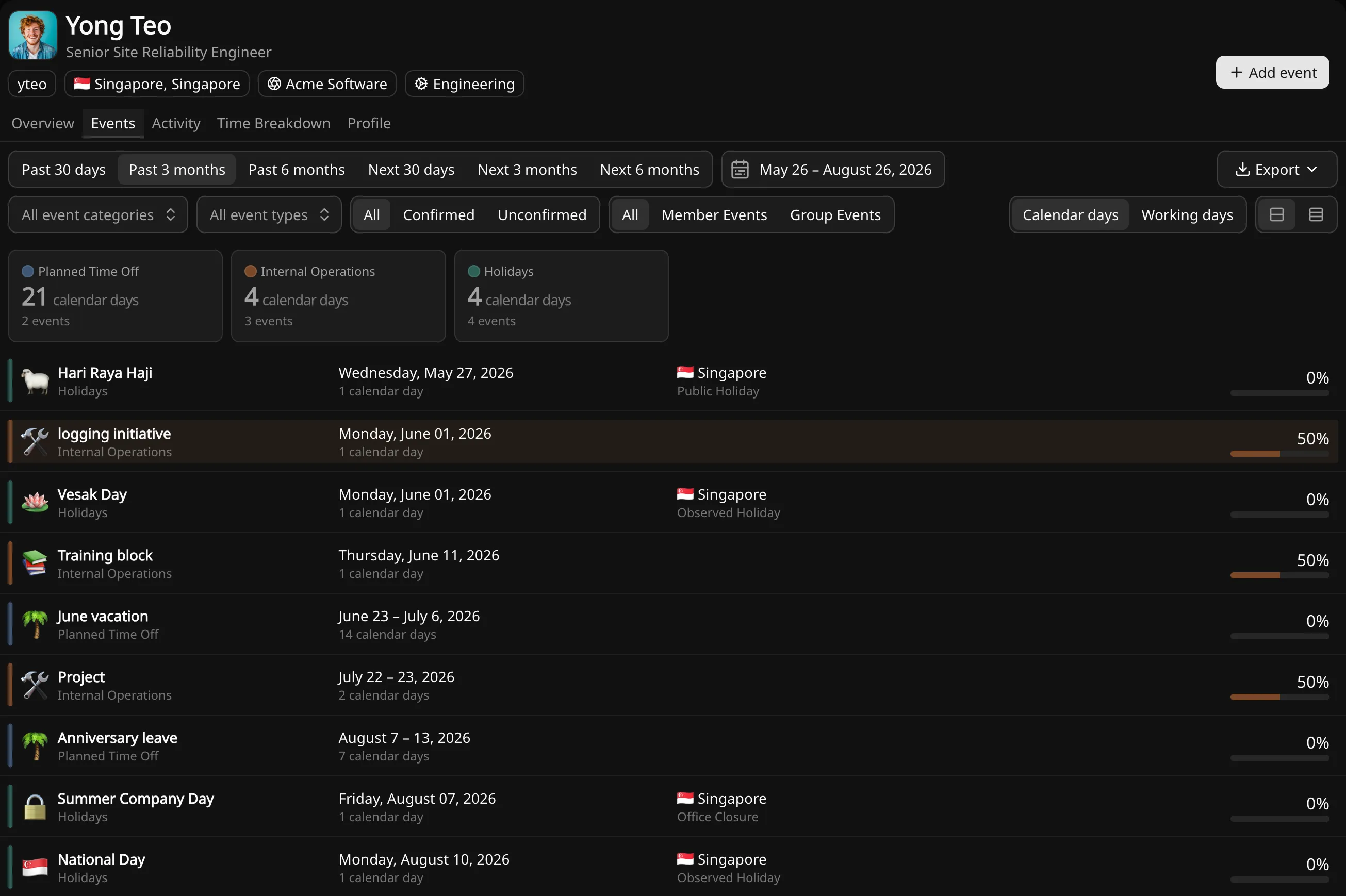
Task: Click the flag icon for National Day
Action: [x=35, y=868]
